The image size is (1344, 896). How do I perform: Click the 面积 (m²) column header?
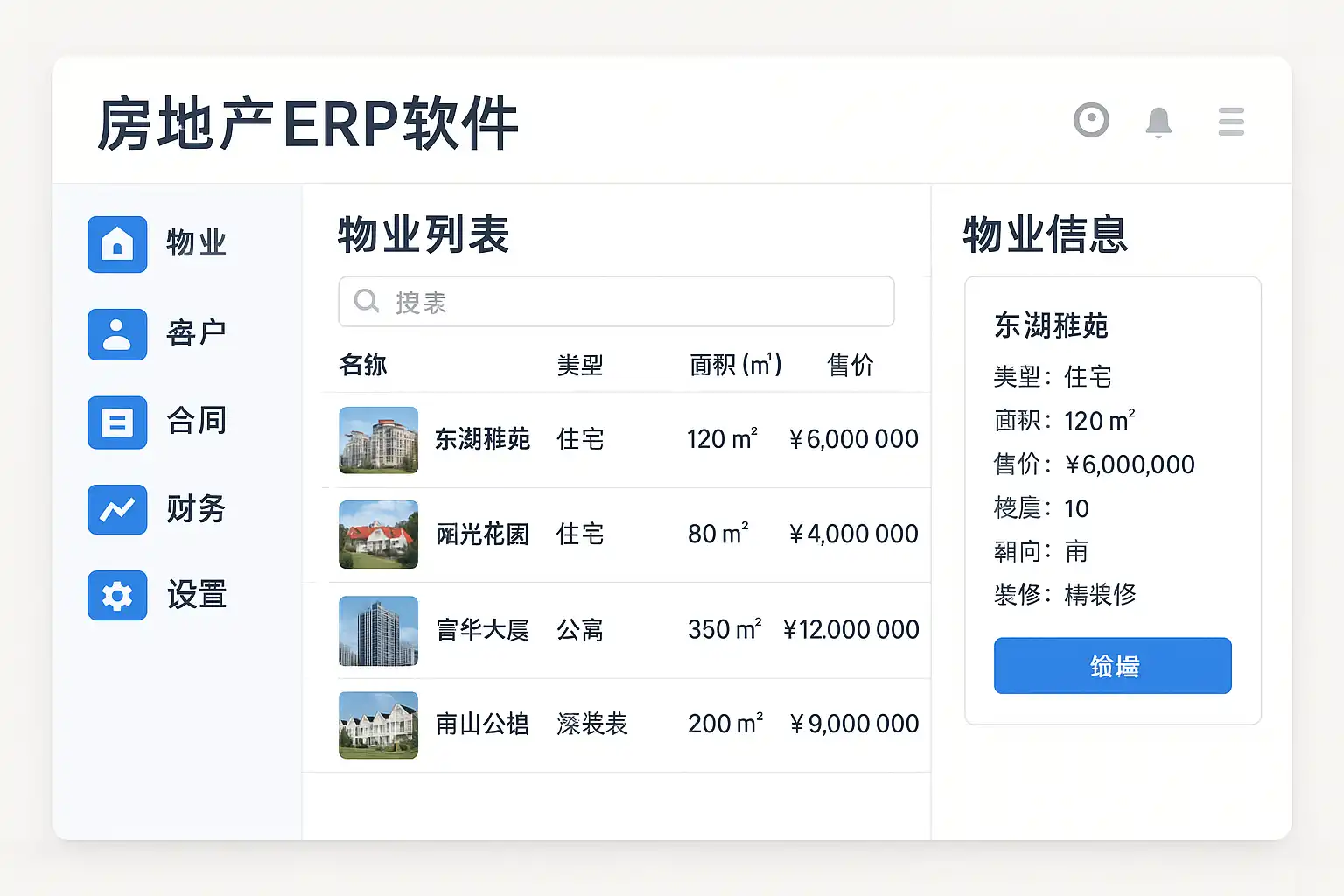coord(736,365)
